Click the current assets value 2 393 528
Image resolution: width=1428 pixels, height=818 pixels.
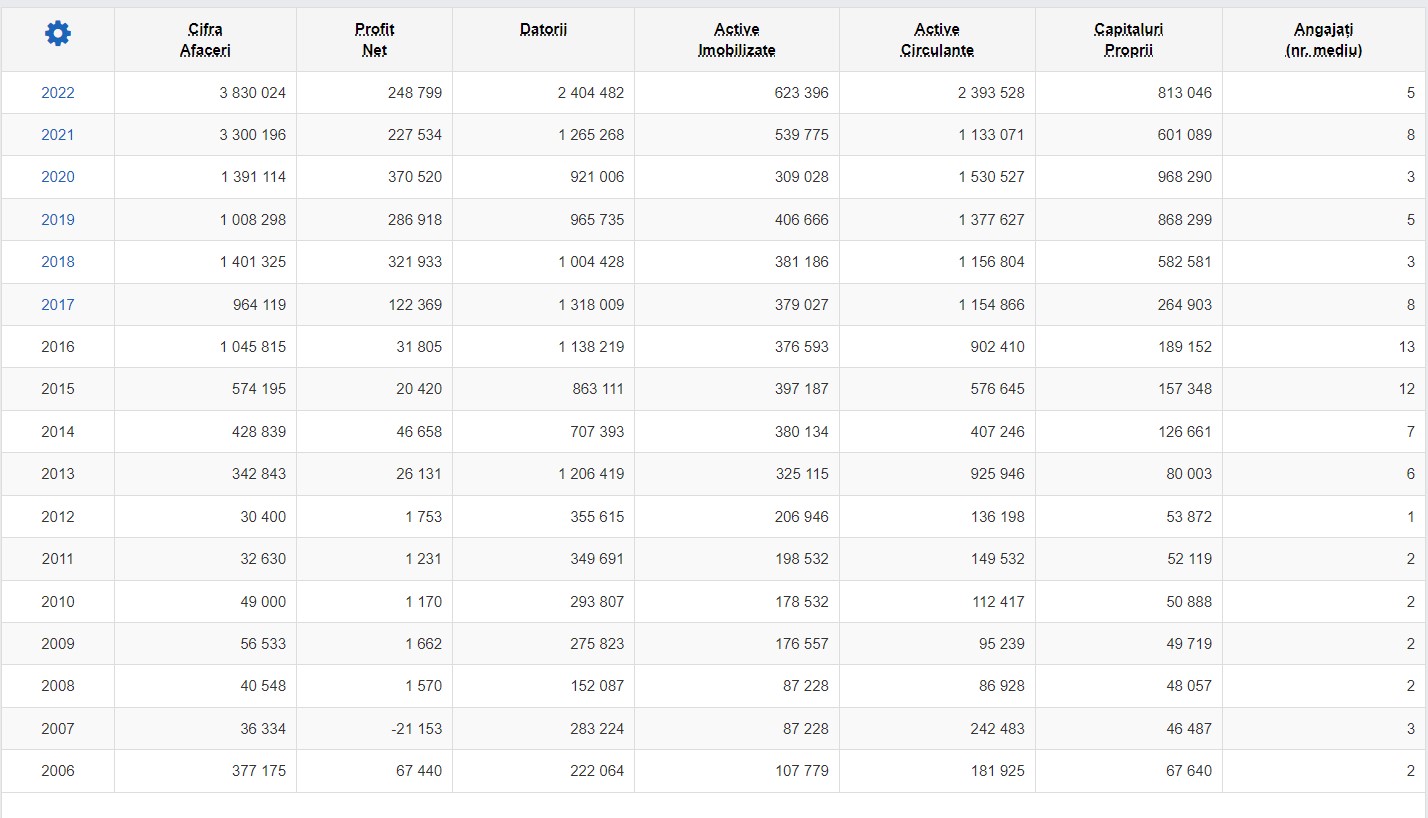coord(992,93)
